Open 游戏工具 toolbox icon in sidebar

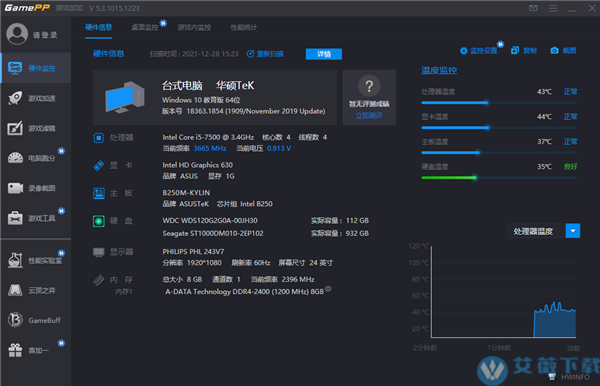[15, 218]
